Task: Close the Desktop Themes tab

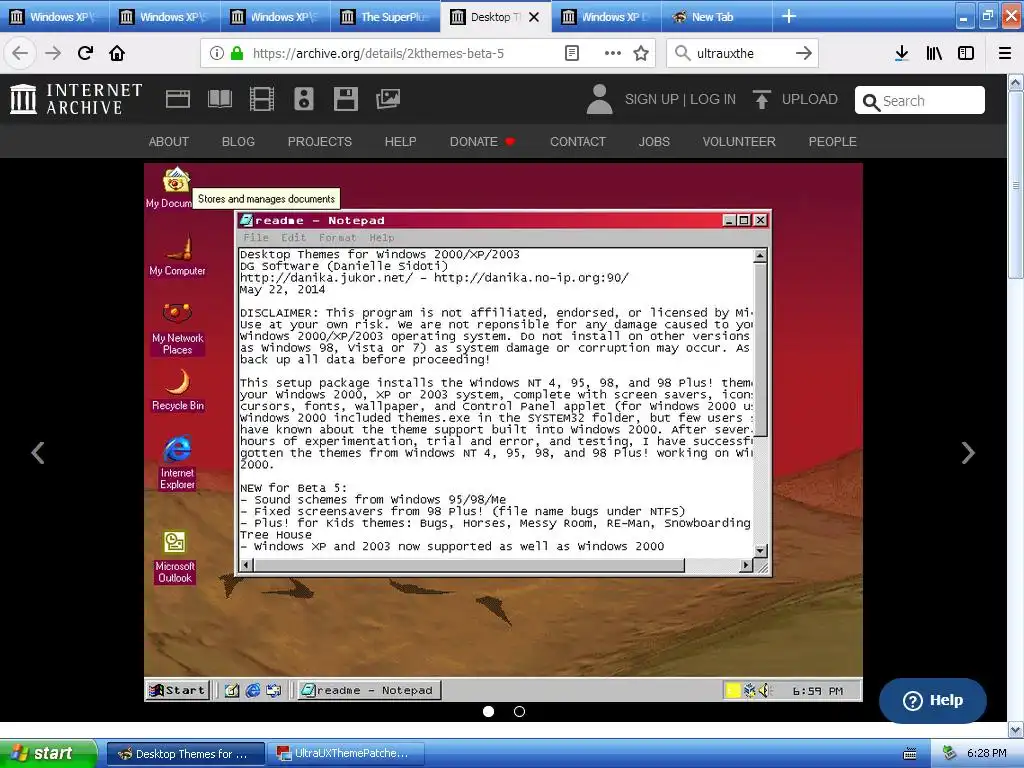Action: click(x=534, y=17)
